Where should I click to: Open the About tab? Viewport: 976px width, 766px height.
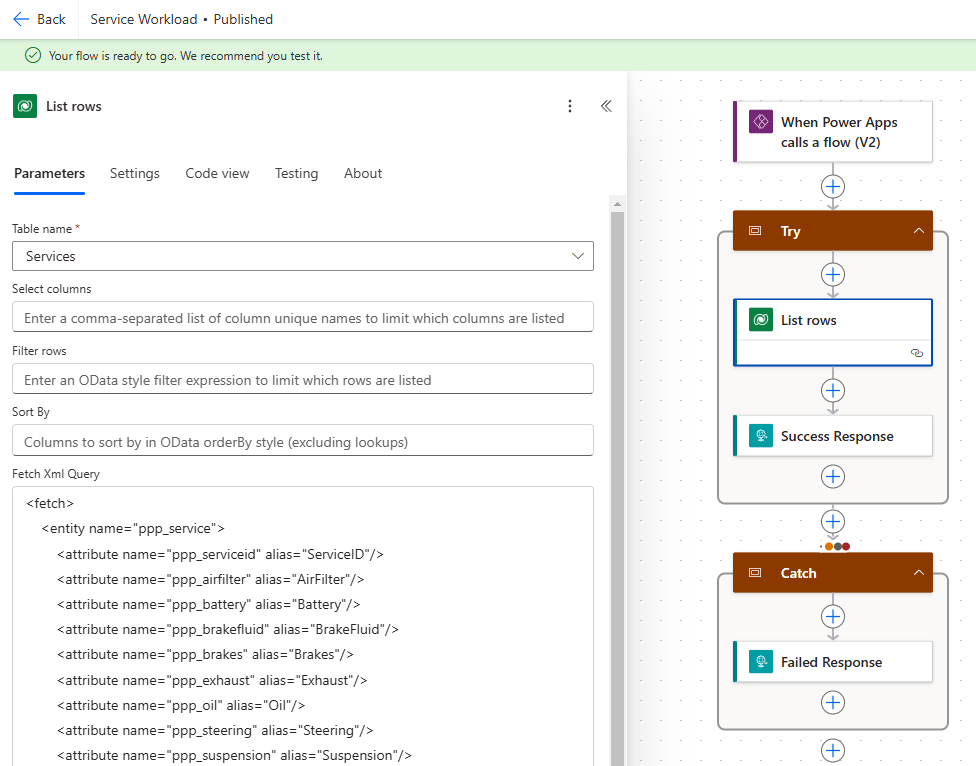click(363, 173)
